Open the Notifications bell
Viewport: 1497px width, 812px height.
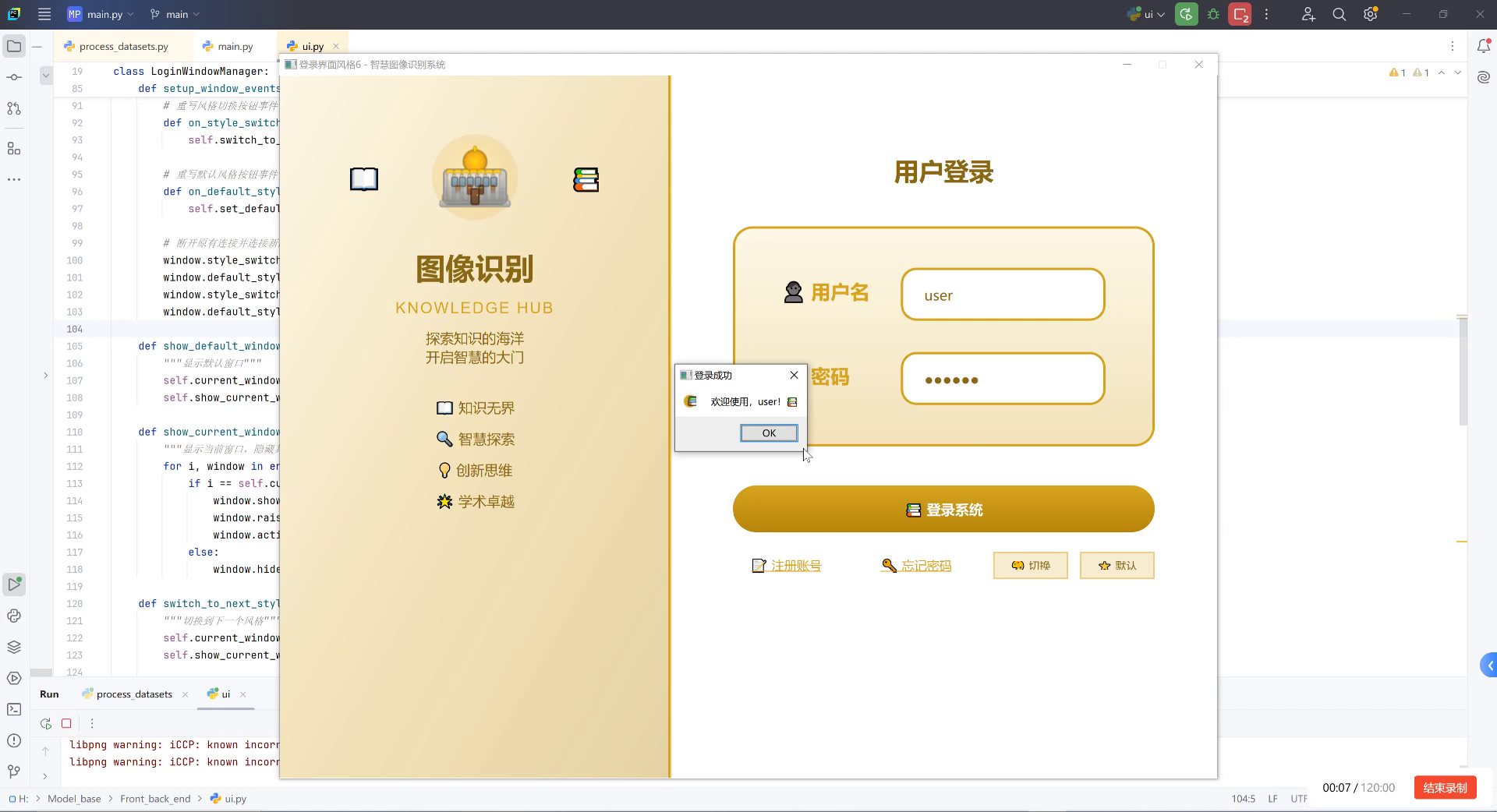click(x=1485, y=47)
